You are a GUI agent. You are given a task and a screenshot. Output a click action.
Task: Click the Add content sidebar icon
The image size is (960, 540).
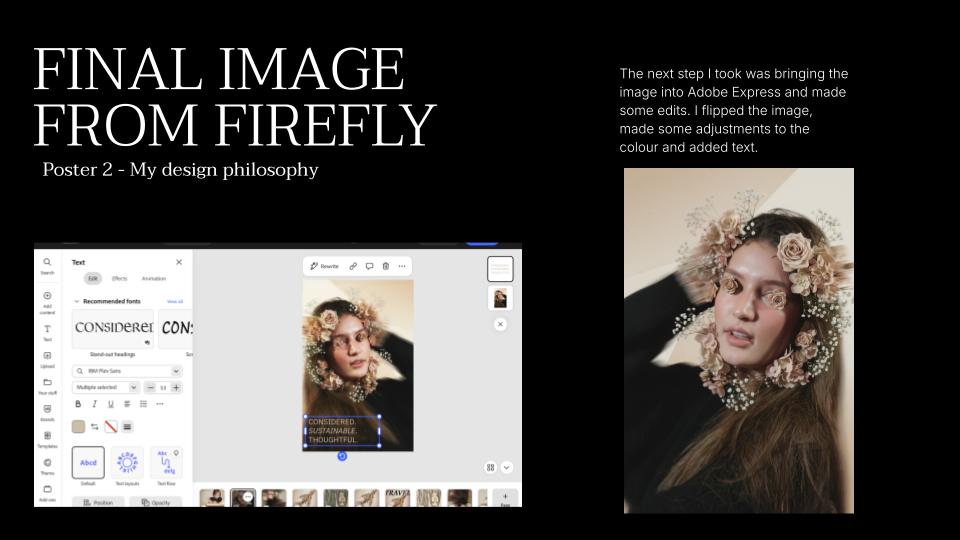[47, 302]
